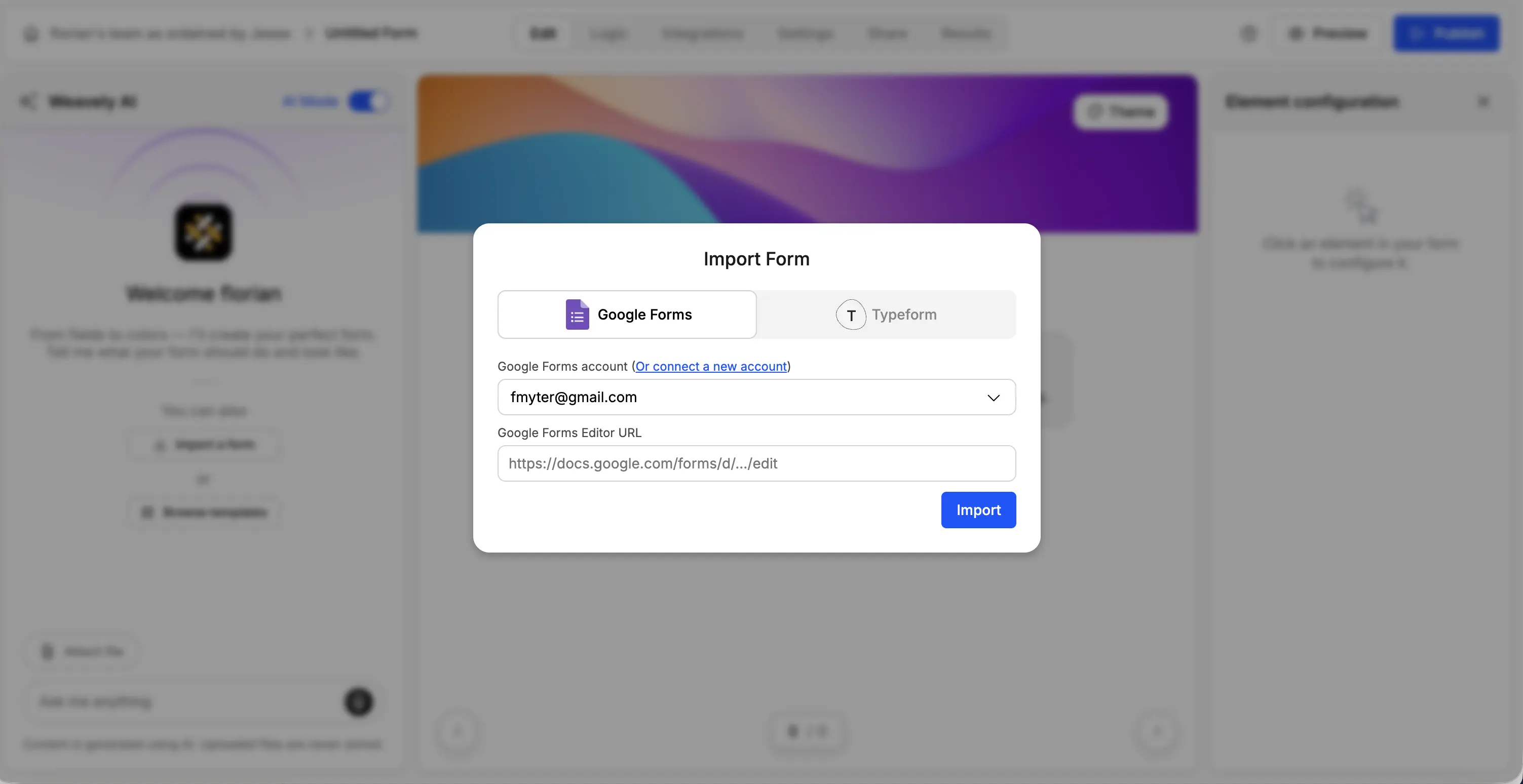Open the Google Forms account dropdown
This screenshot has height=784, width=1523.
click(993, 397)
